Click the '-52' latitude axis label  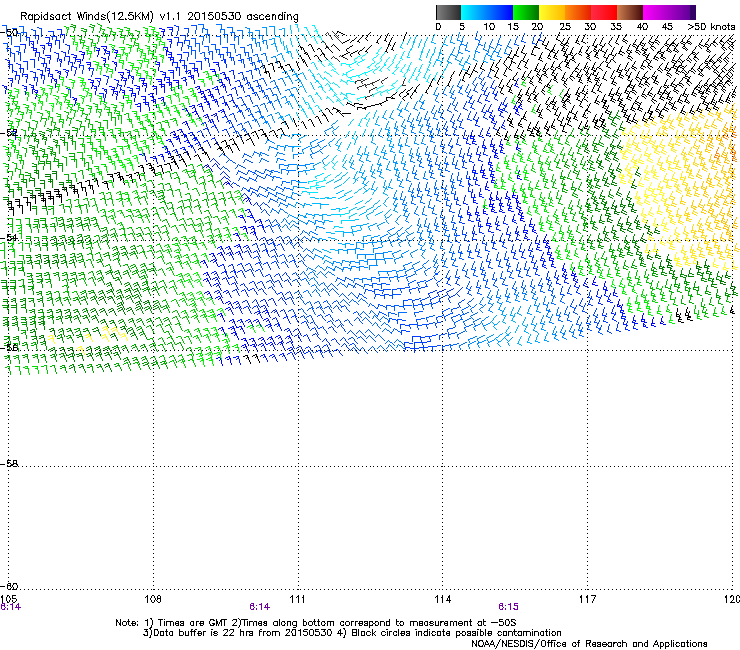coord(10,133)
